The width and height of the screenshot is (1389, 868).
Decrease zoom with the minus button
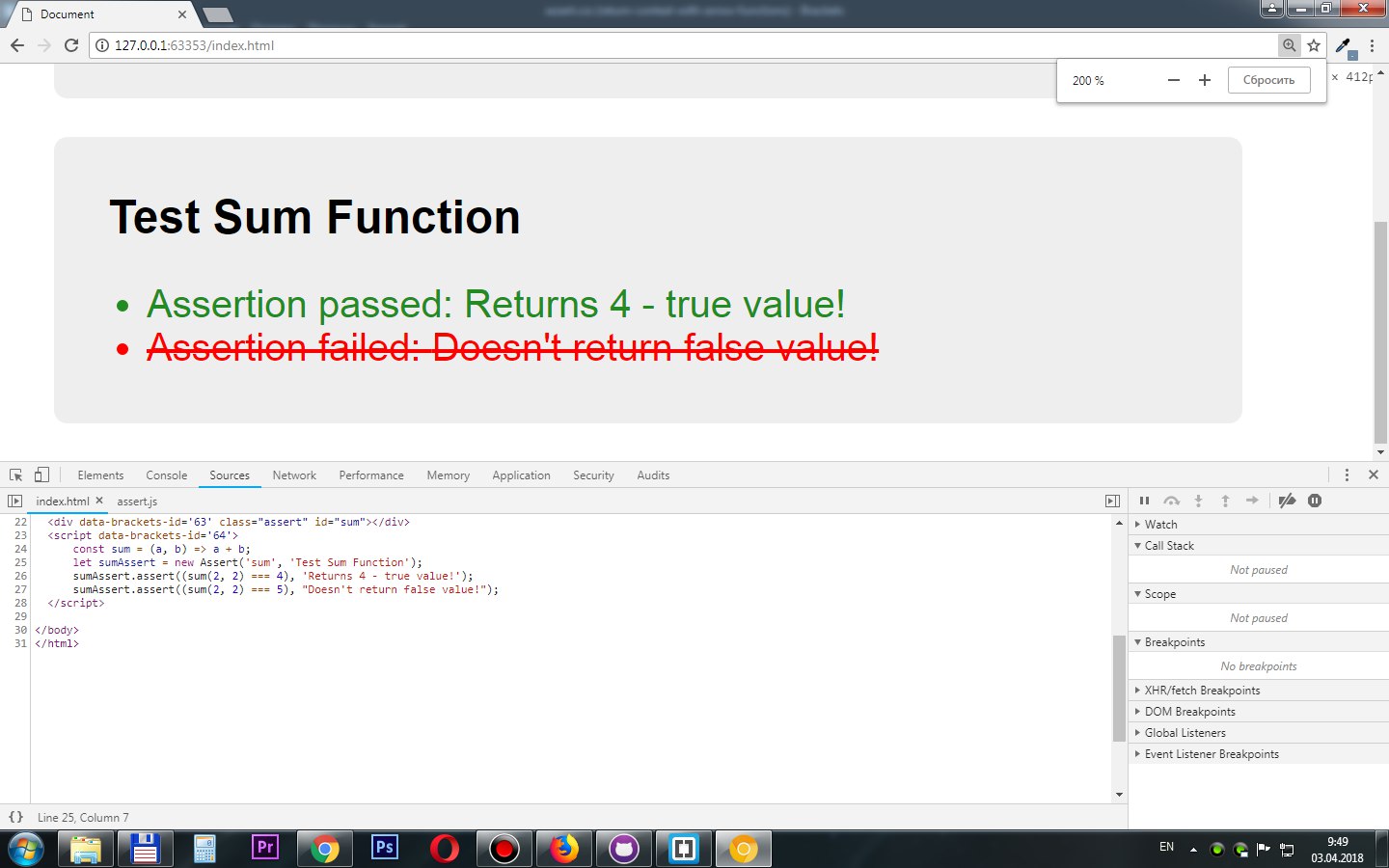1174,80
